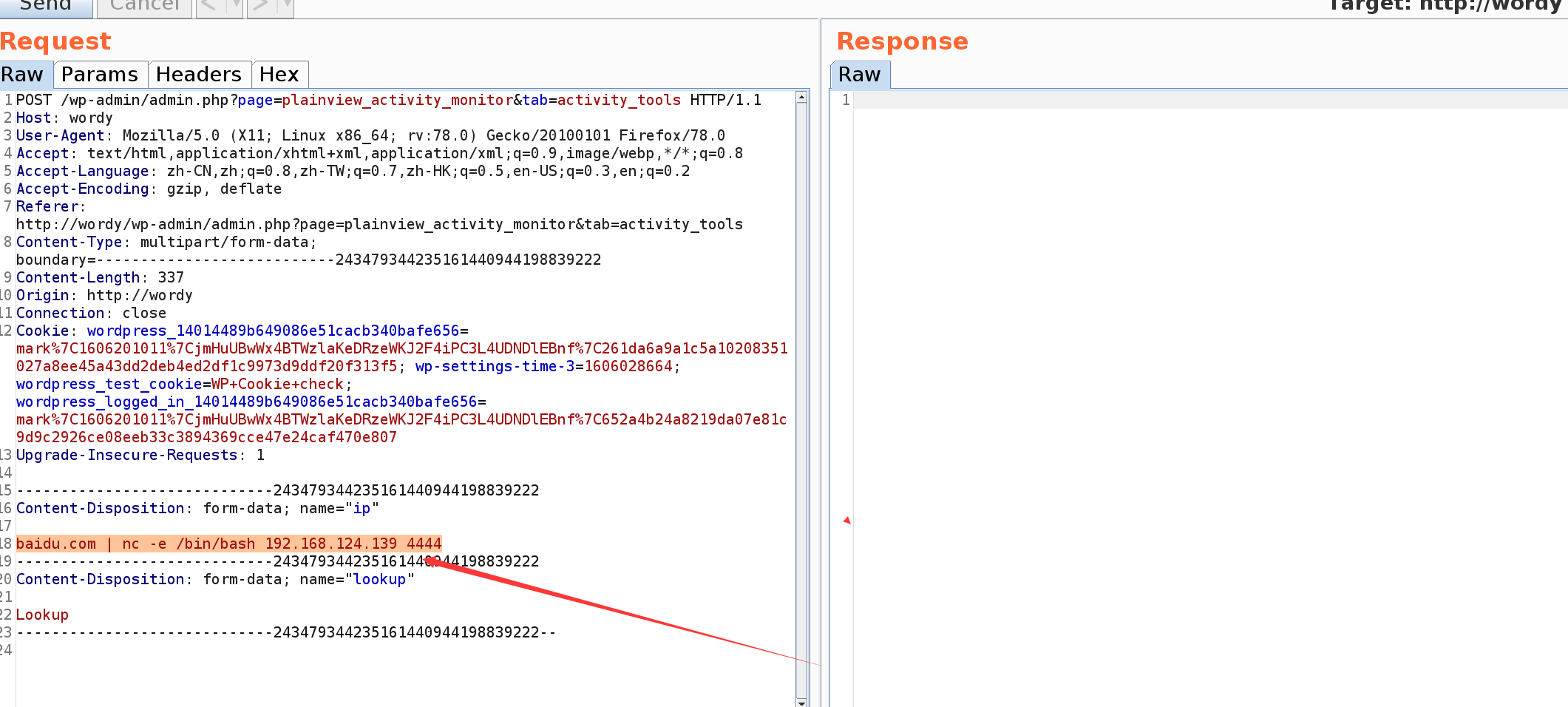The image size is (1568, 707).
Task: Click the Upgrade-Insecure-Requests header line
Action: point(140,456)
